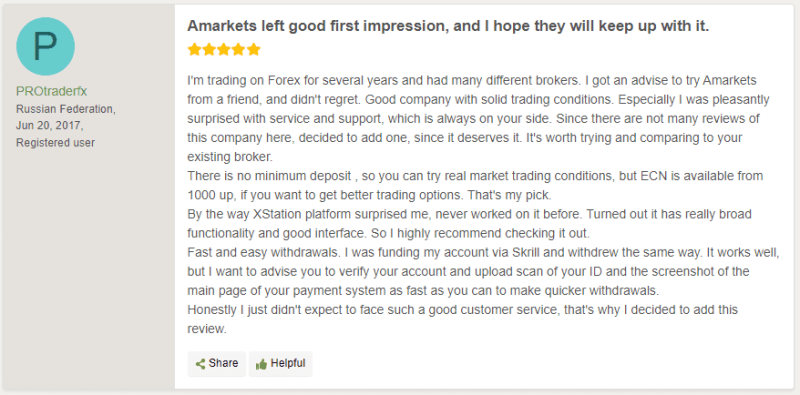Share this review using the Share button
Image resolution: width=800 pixels, height=395 pixels.
(x=217, y=364)
